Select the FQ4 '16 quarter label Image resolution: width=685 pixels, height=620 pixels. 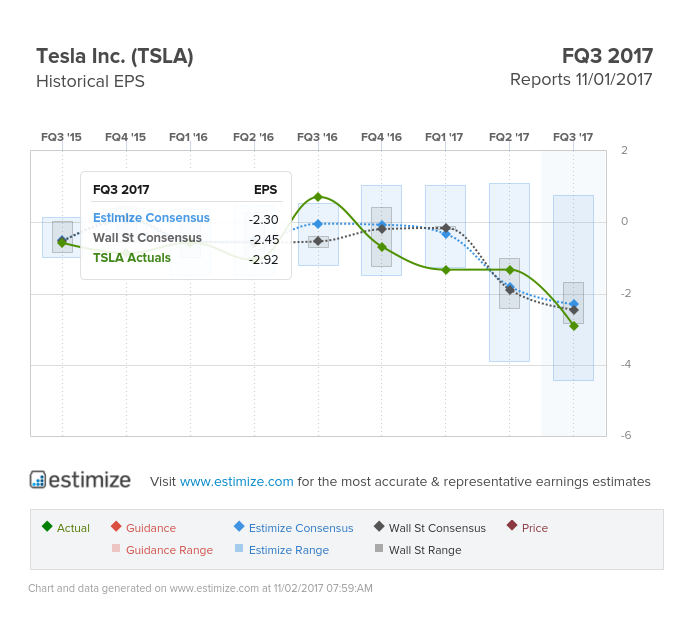[x=381, y=137]
